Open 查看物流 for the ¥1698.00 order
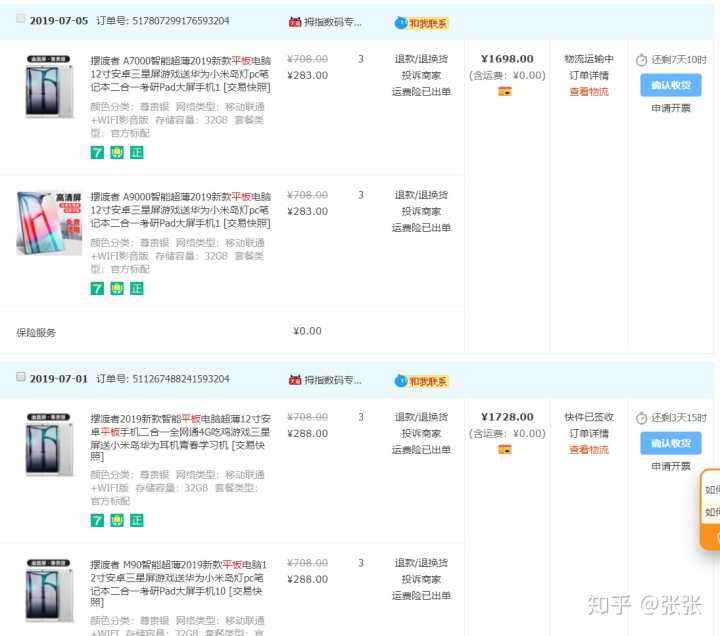Image resolution: width=720 pixels, height=636 pixels. [x=589, y=91]
